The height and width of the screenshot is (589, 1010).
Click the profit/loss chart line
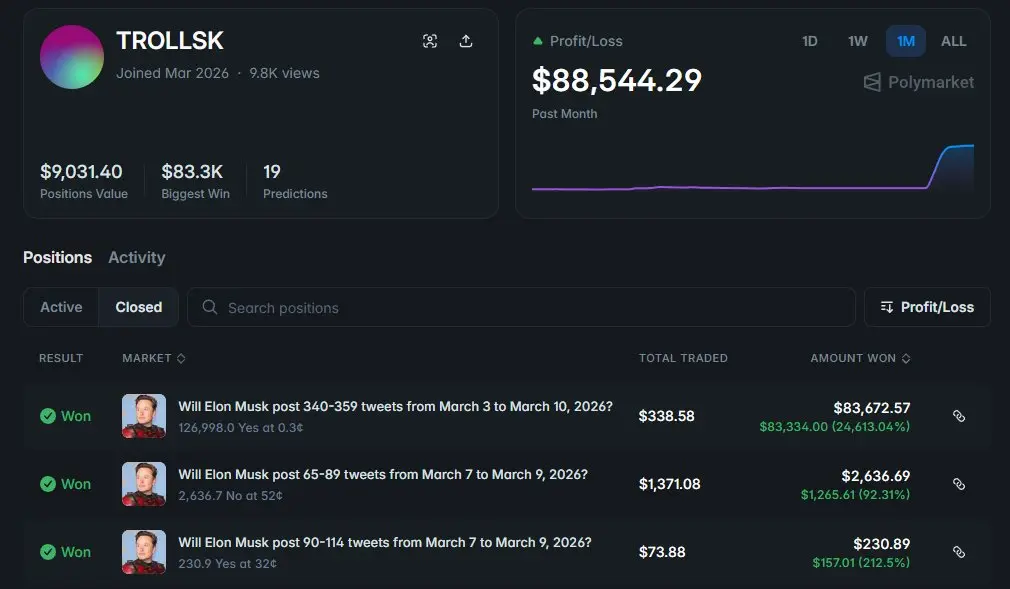(730, 187)
